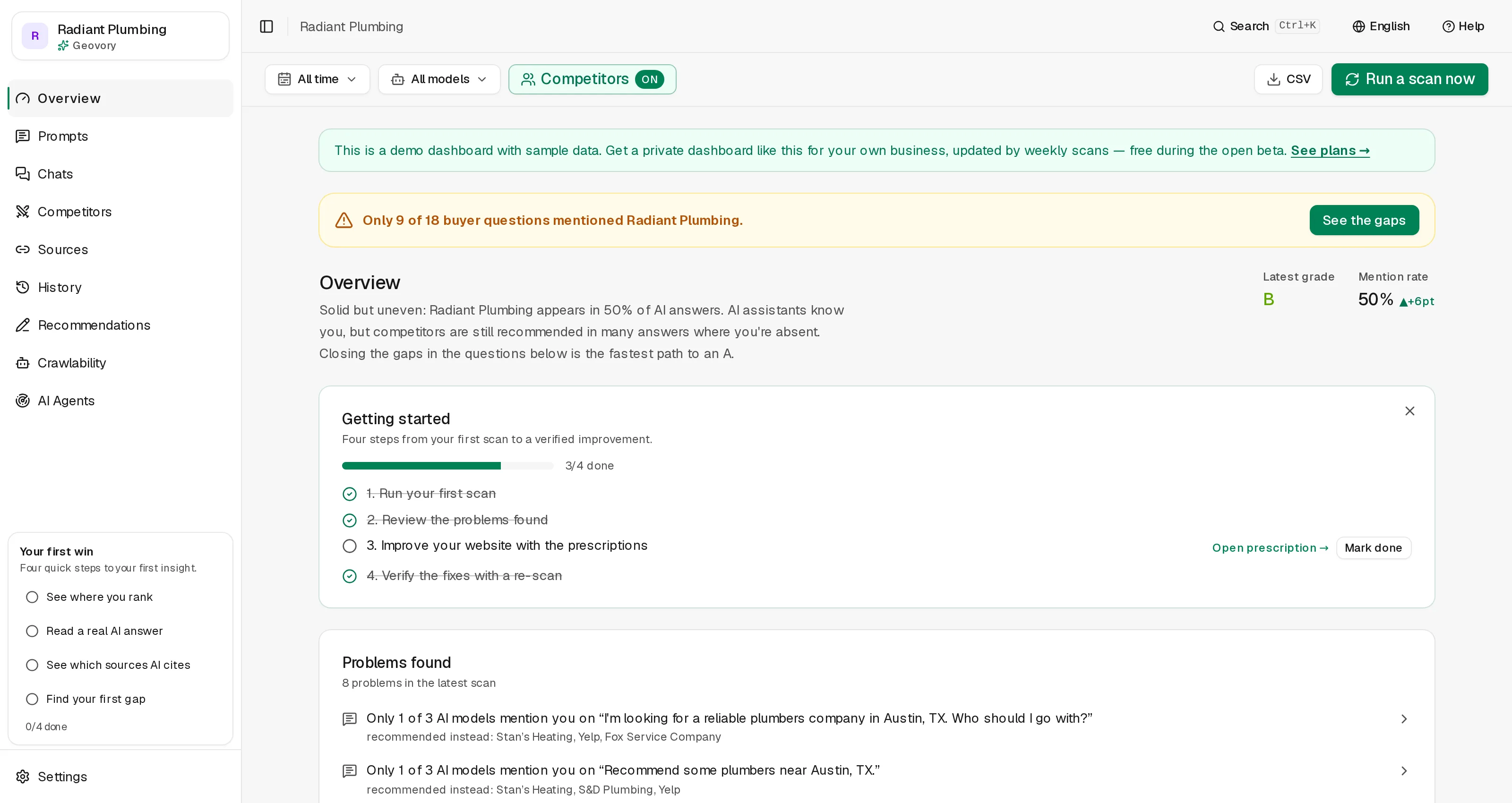Viewport: 1512px width, 803px height.
Task: Check the Find your first gap step
Action: click(x=32, y=699)
